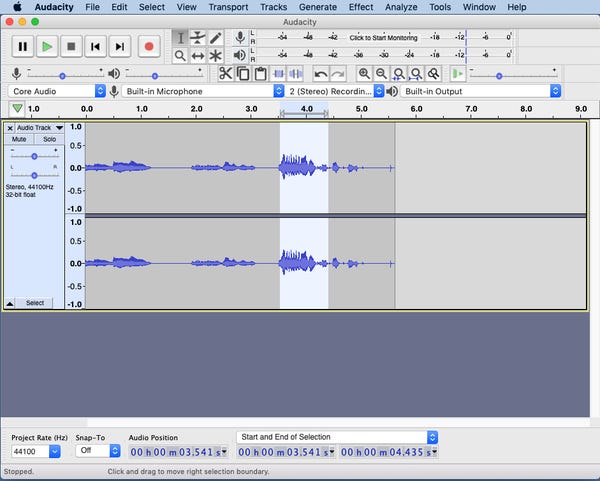Zoom in on the waveform

click(364, 73)
